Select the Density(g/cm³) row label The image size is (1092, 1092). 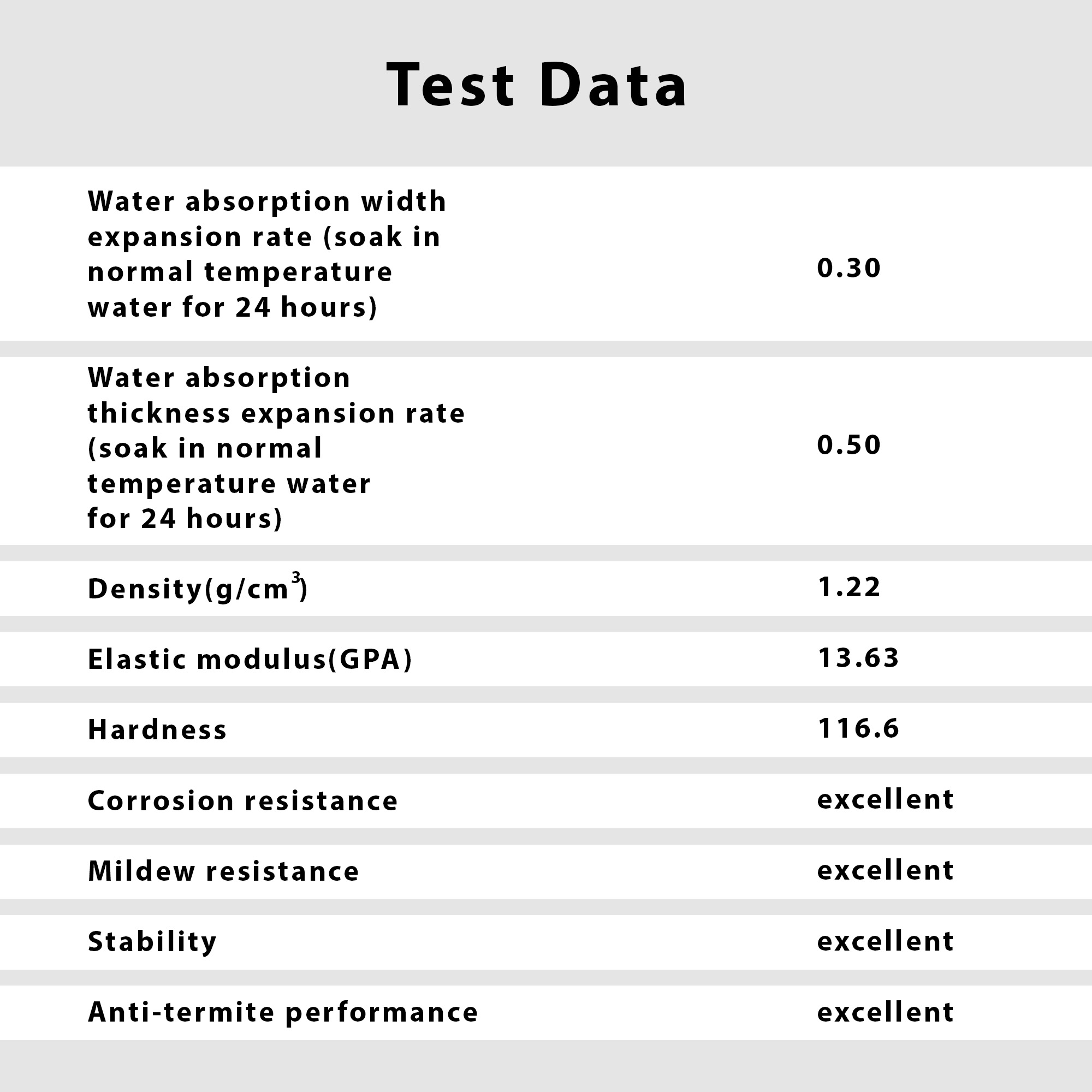click(x=198, y=588)
